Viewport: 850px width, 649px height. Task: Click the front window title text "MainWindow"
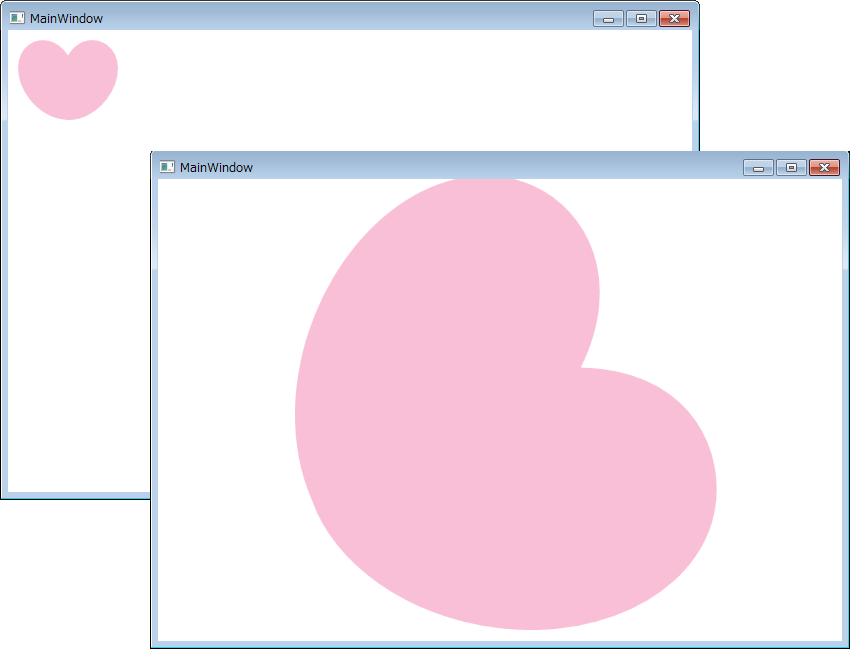216,168
